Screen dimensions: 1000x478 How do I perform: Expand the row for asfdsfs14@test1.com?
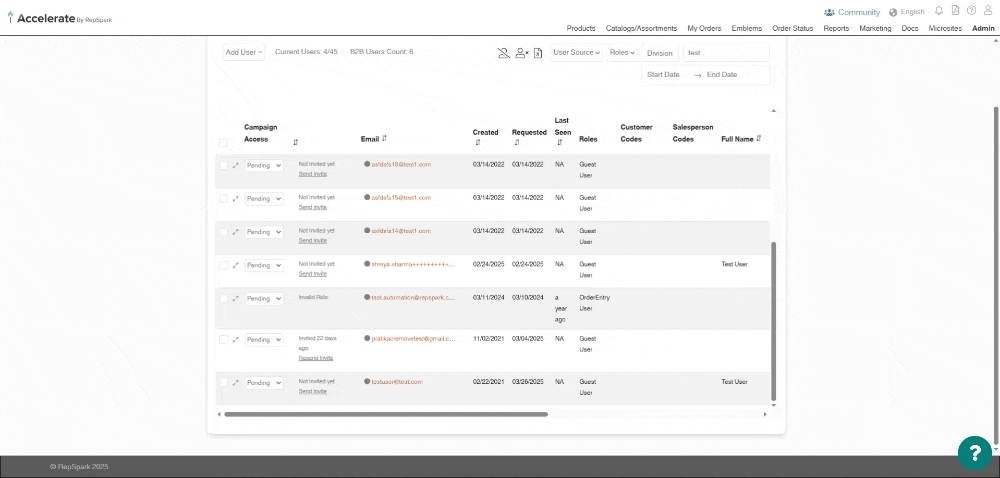235,232
